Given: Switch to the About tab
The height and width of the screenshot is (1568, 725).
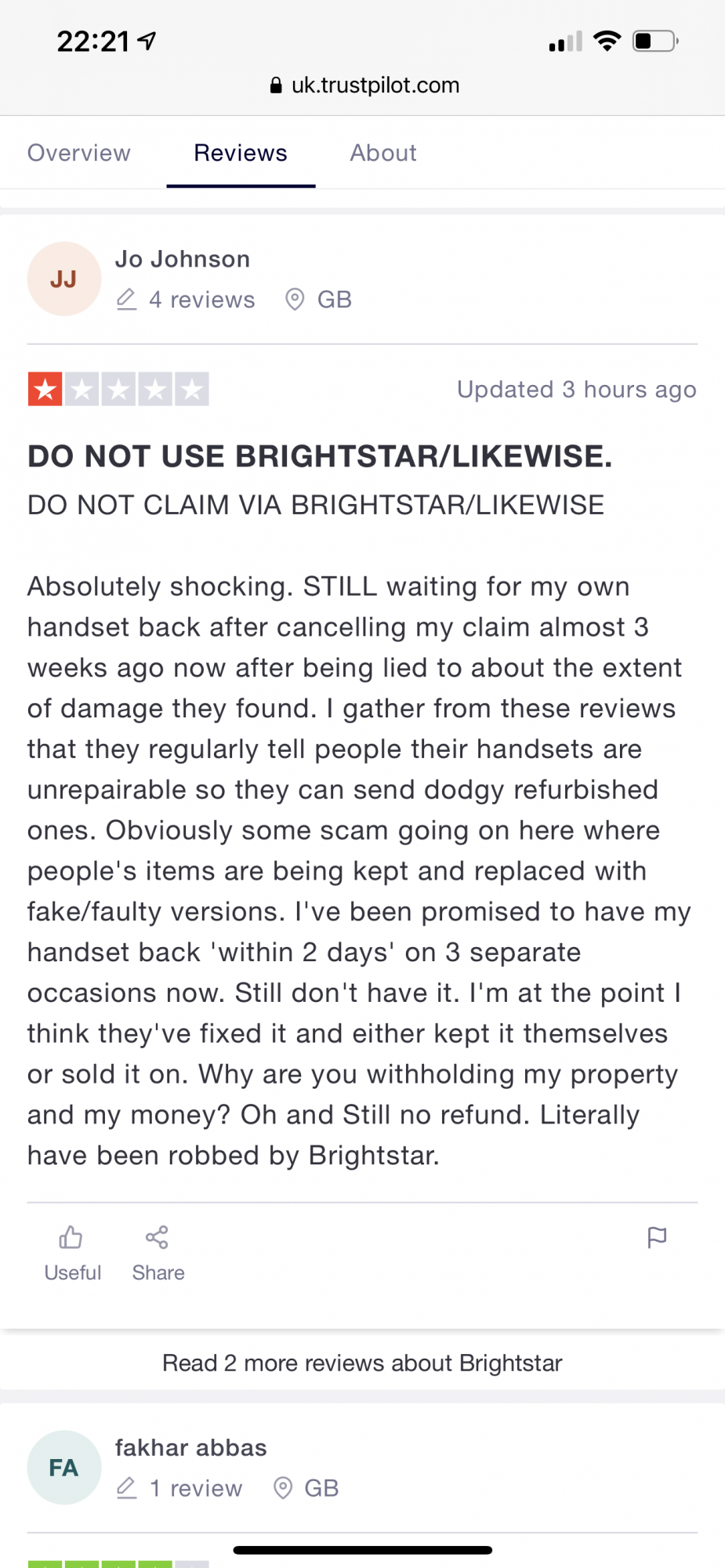Looking at the screenshot, I should point(383,153).
